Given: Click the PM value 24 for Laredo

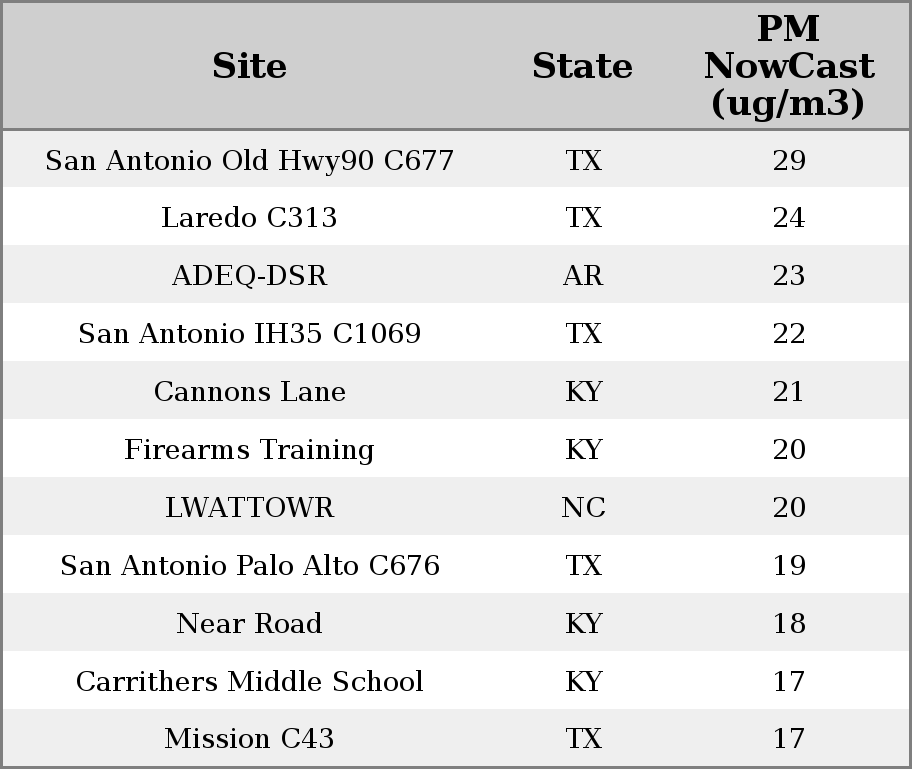Looking at the screenshot, I should (789, 218).
